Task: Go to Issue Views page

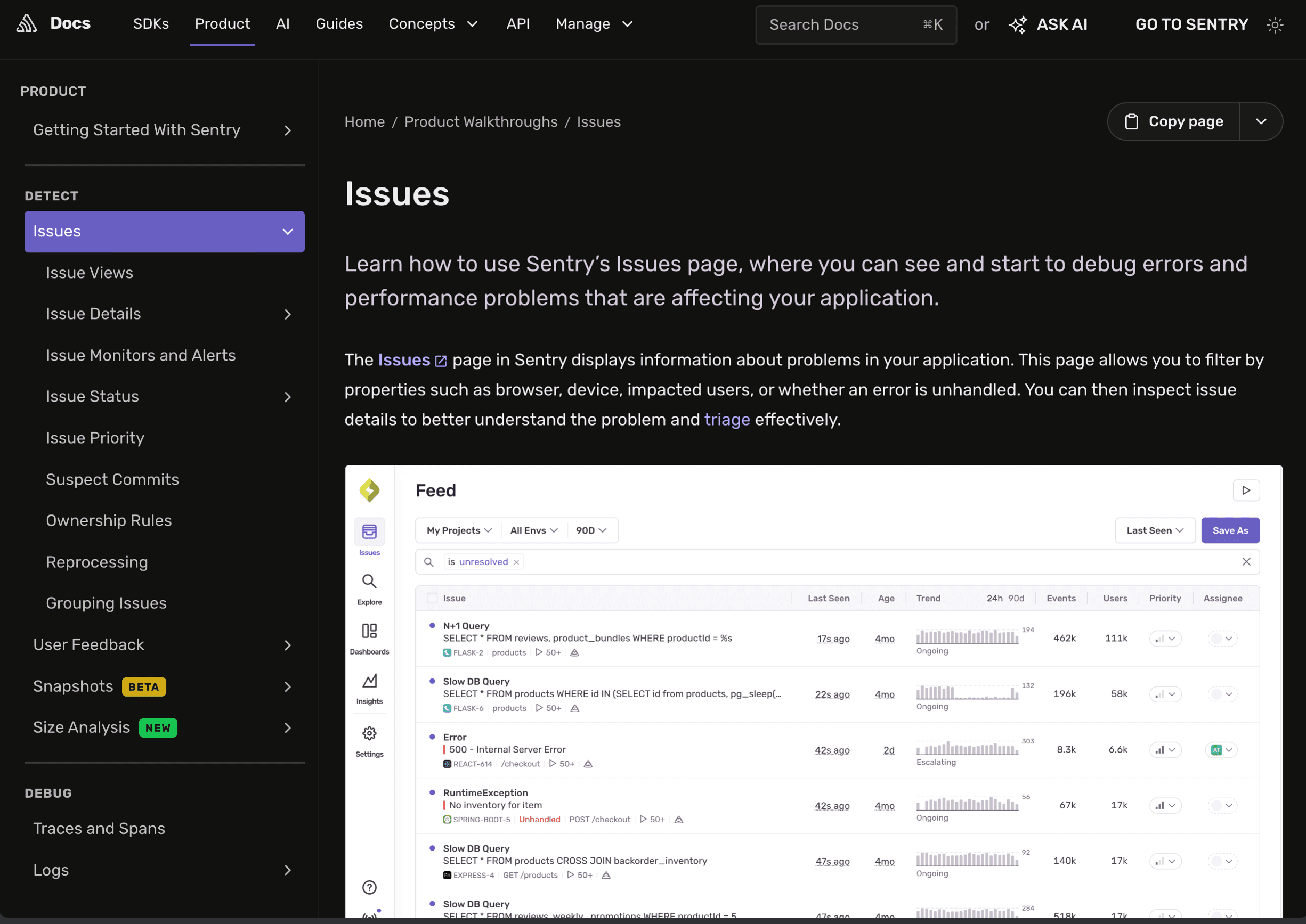Action: [90, 273]
